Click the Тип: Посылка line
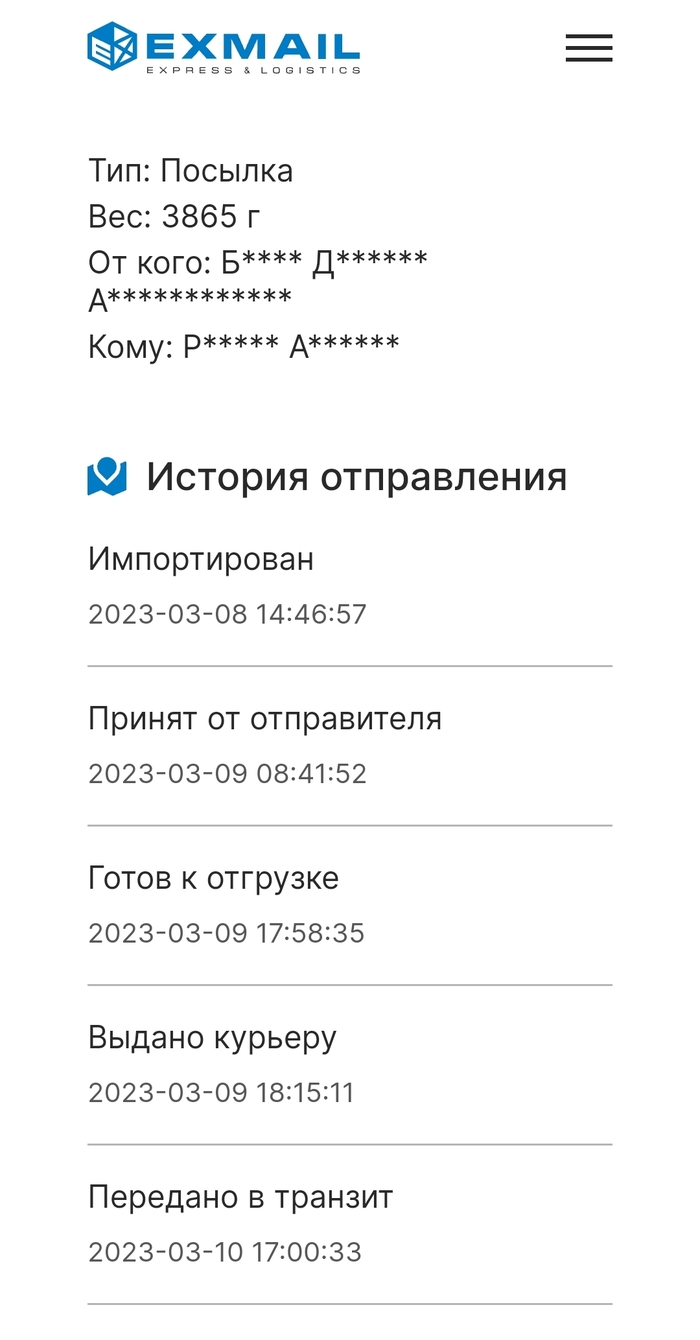Image resolution: width=700 pixels, height=1340 pixels. tap(191, 171)
